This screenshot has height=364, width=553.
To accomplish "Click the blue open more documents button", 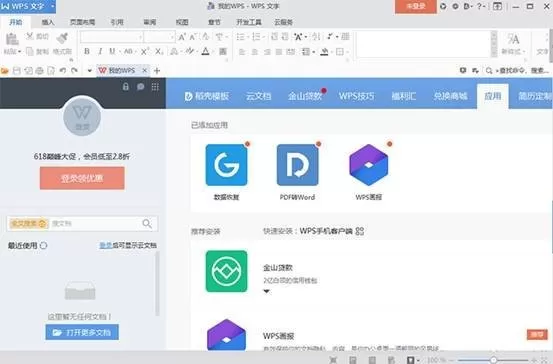I will pos(82,332).
